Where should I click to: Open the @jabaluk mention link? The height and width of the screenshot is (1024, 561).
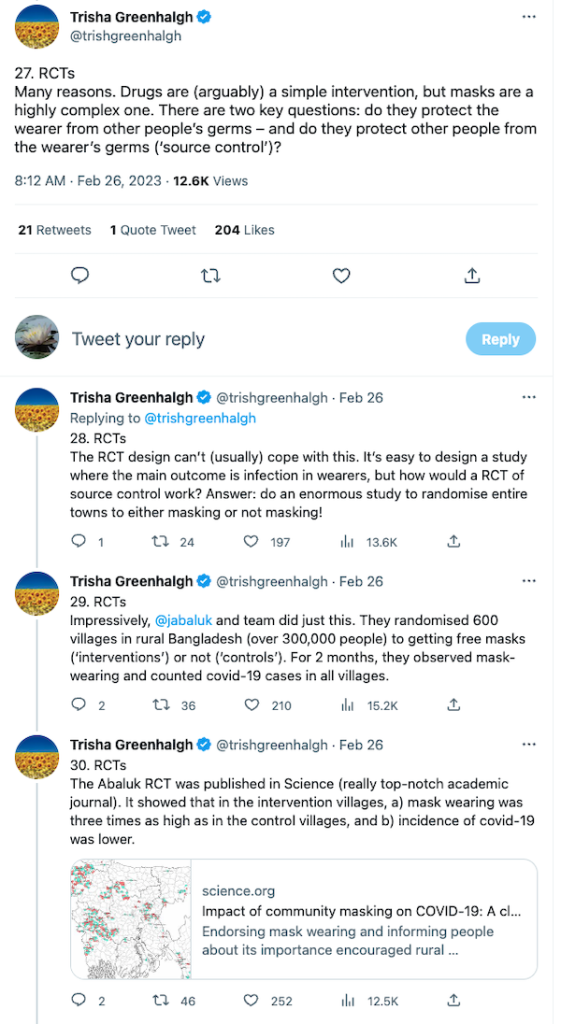tap(182, 619)
